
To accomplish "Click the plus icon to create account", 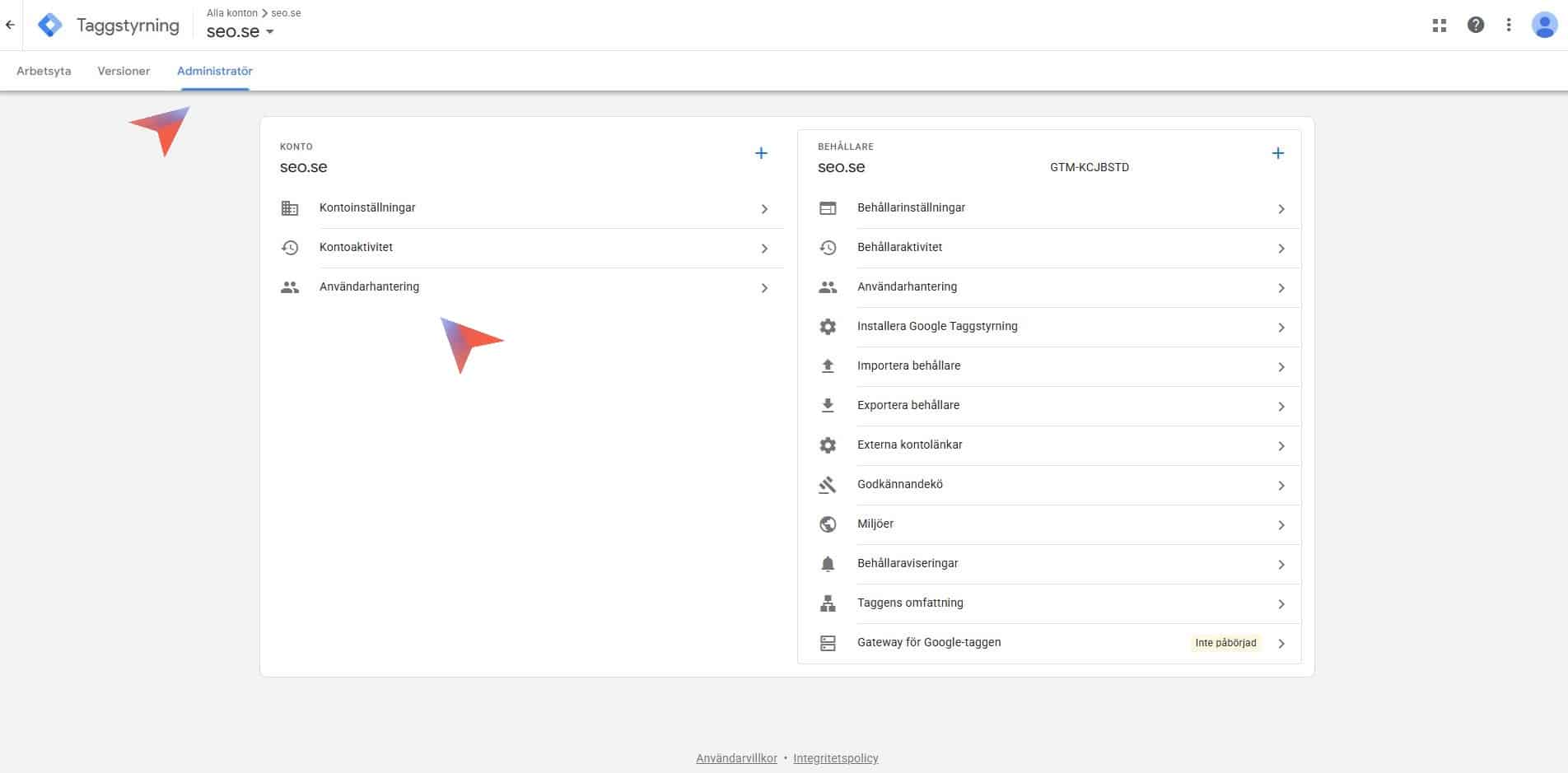I will (761, 153).
